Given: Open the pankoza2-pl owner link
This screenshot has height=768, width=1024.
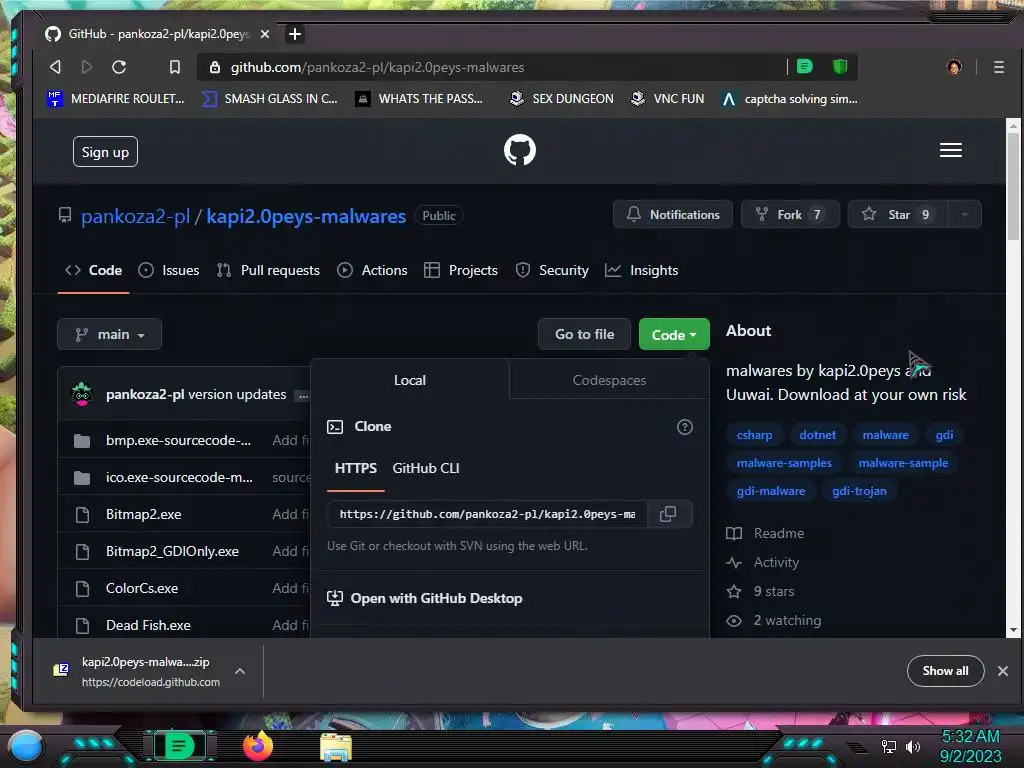Looking at the screenshot, I should point(135,216).
